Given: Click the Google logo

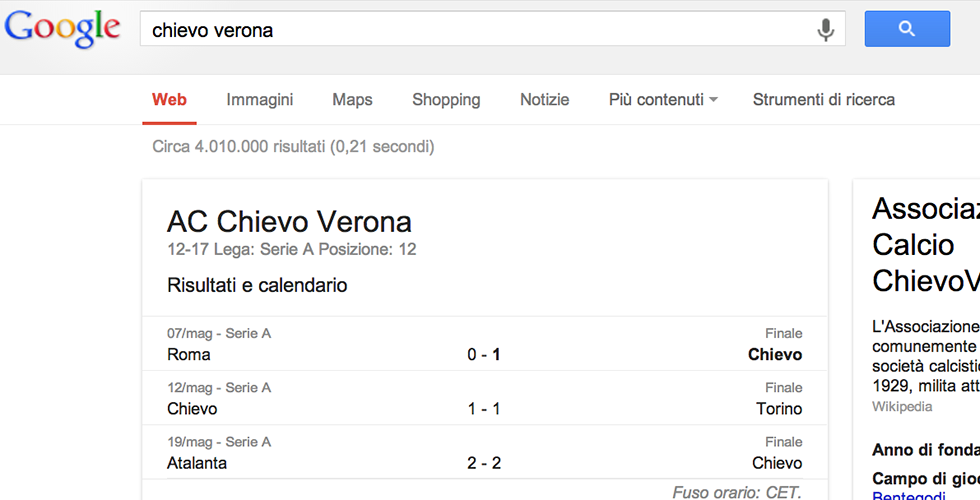Looking at the screenshot, I should 62,29.
